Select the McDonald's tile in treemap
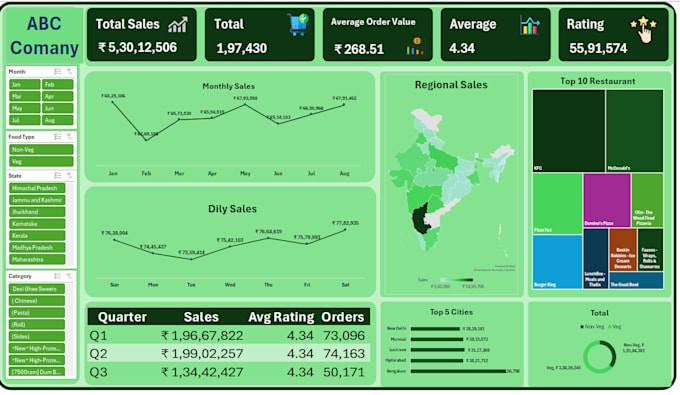680x395 pixels. [x=634, y=131]
